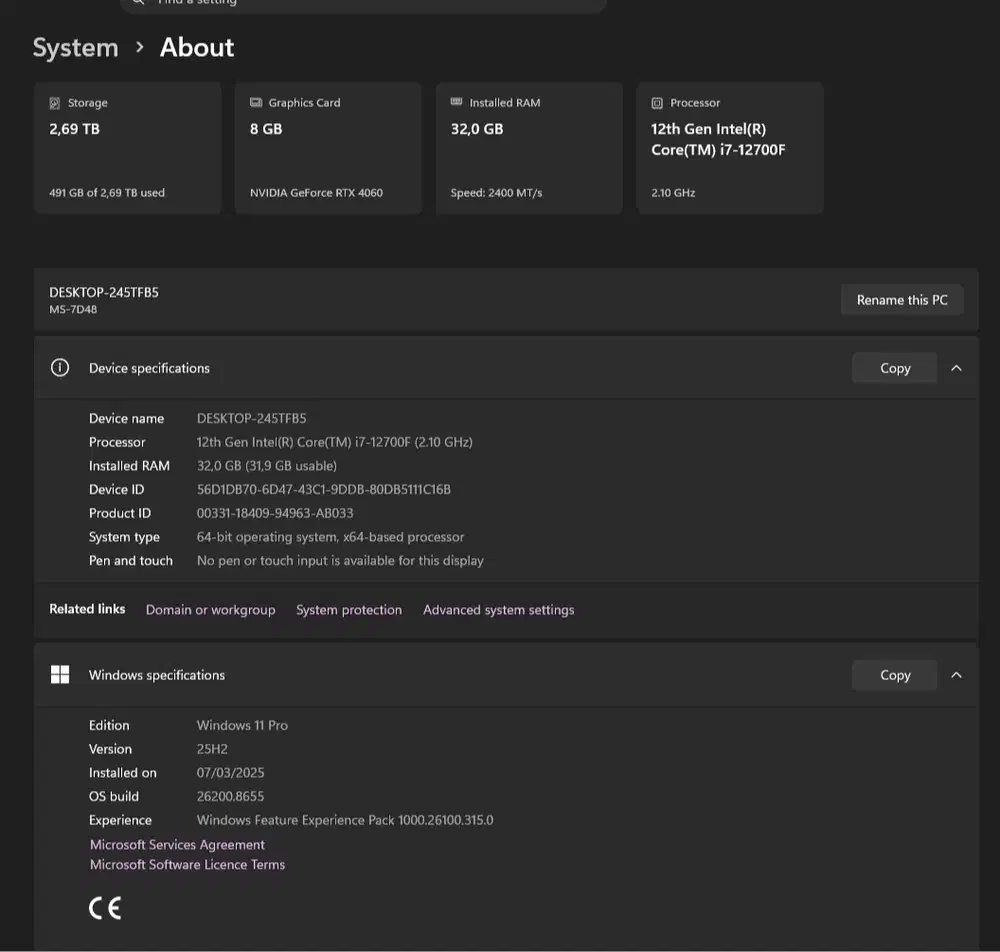Open the Storage 2,69 TB card

tap(128, 148)
